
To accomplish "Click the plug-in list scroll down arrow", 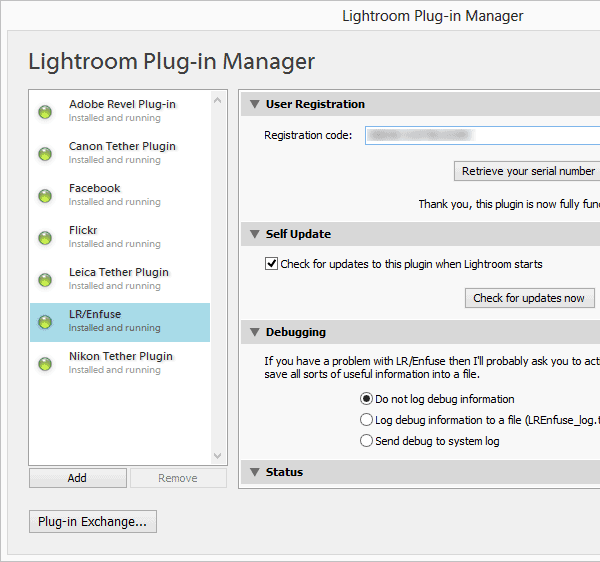I will point(218,456).
